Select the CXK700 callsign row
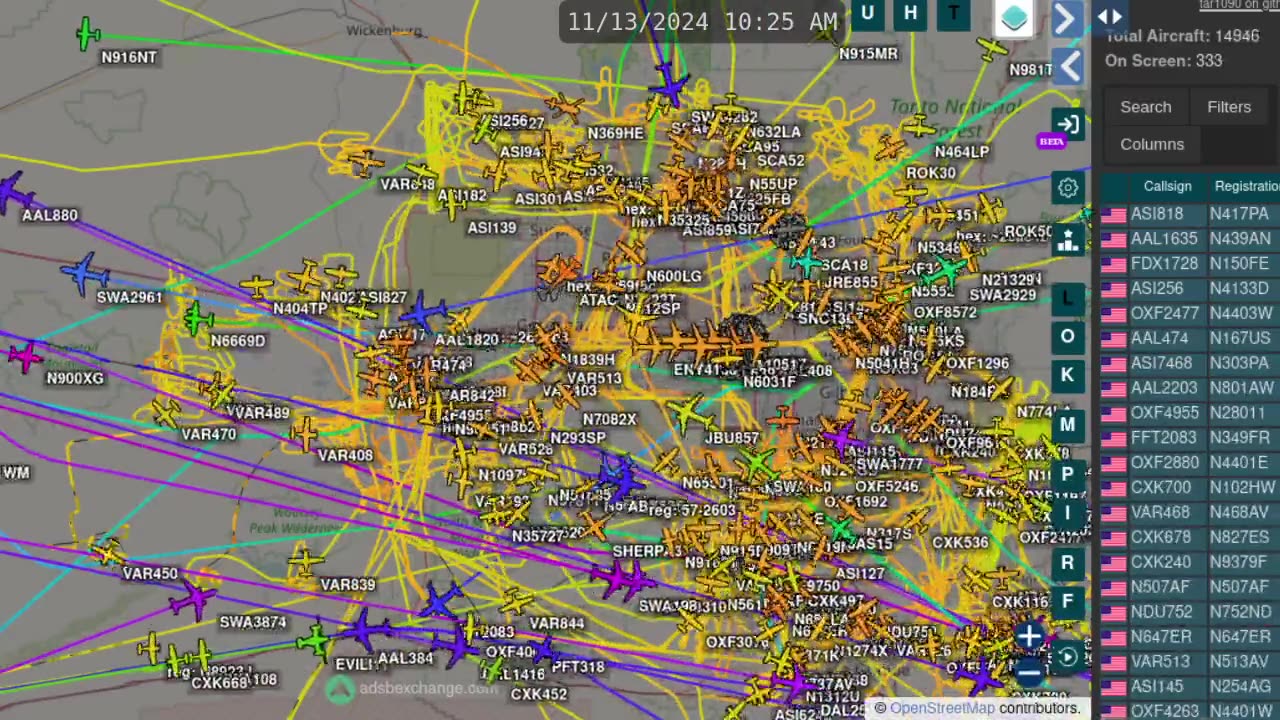The image size is (1280, 720). click(x=1190, y=487)
